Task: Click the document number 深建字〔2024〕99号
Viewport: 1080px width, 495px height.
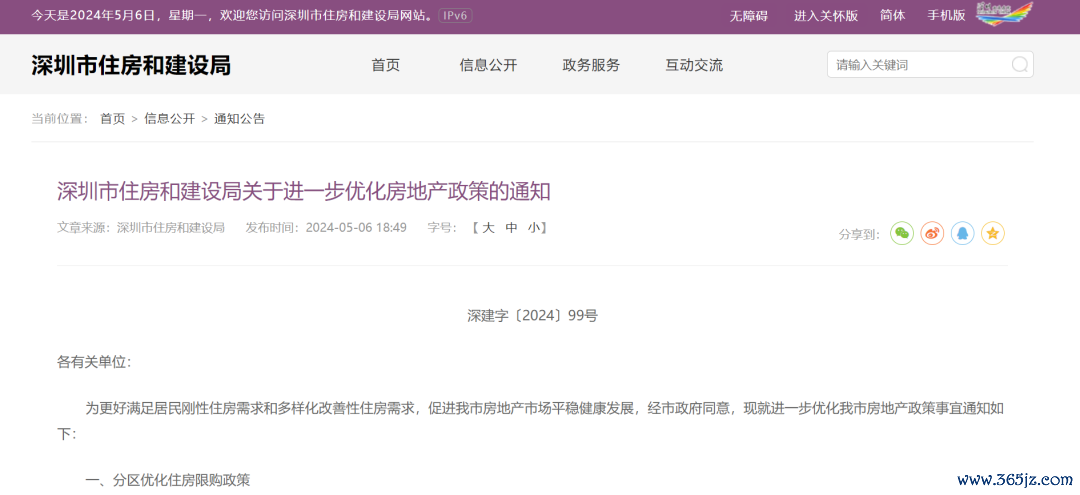Action: 532,316
